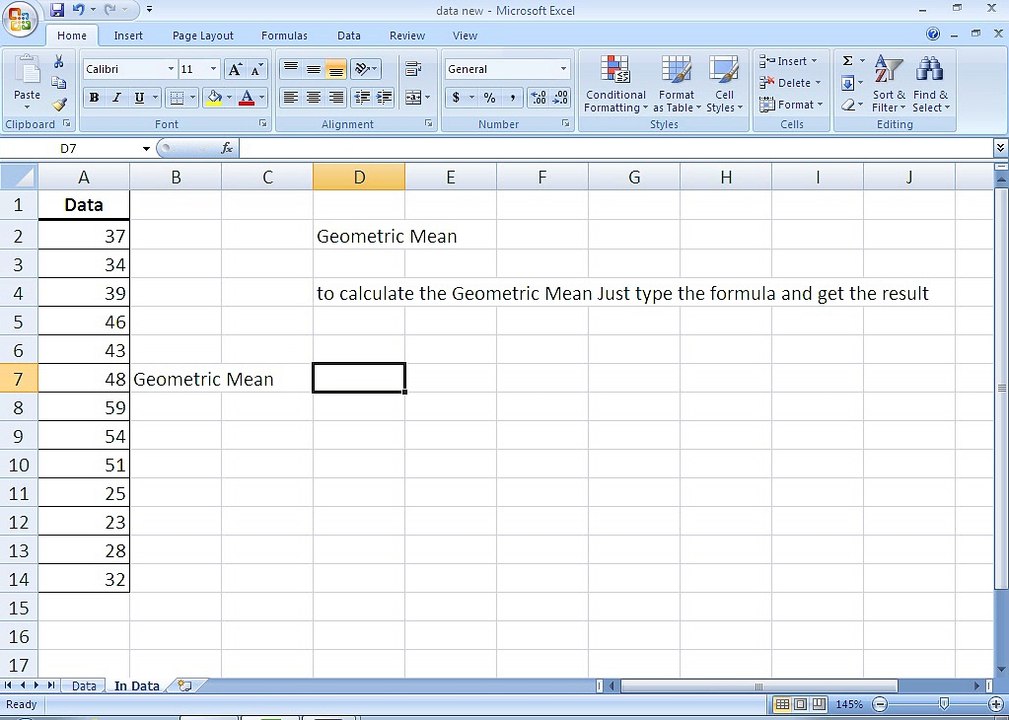Open Cell Styles gallery

724,84
